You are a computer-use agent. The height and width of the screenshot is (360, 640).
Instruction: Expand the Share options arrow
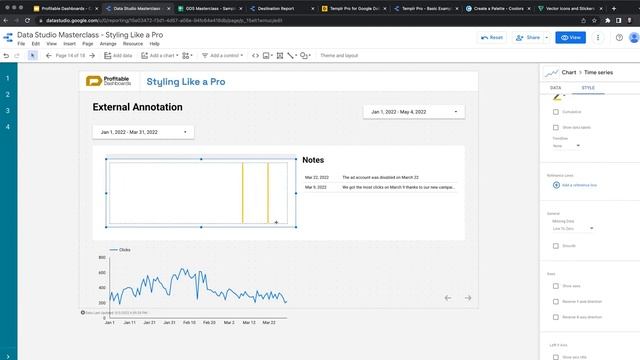pos(547,38)
